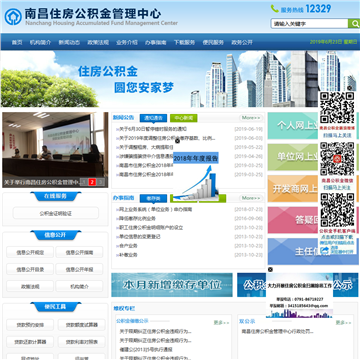Open 机构简介 navigation menu item

click(40, 42)
